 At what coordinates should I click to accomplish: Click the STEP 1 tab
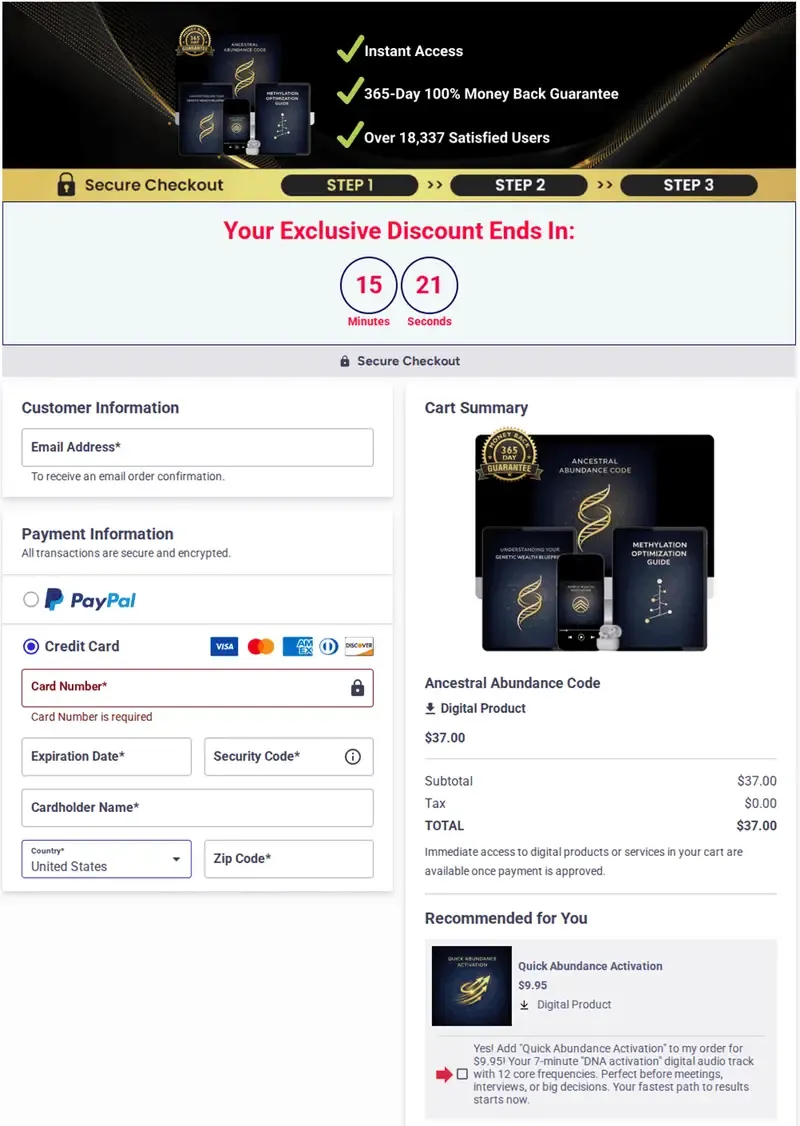coord(350,185)
